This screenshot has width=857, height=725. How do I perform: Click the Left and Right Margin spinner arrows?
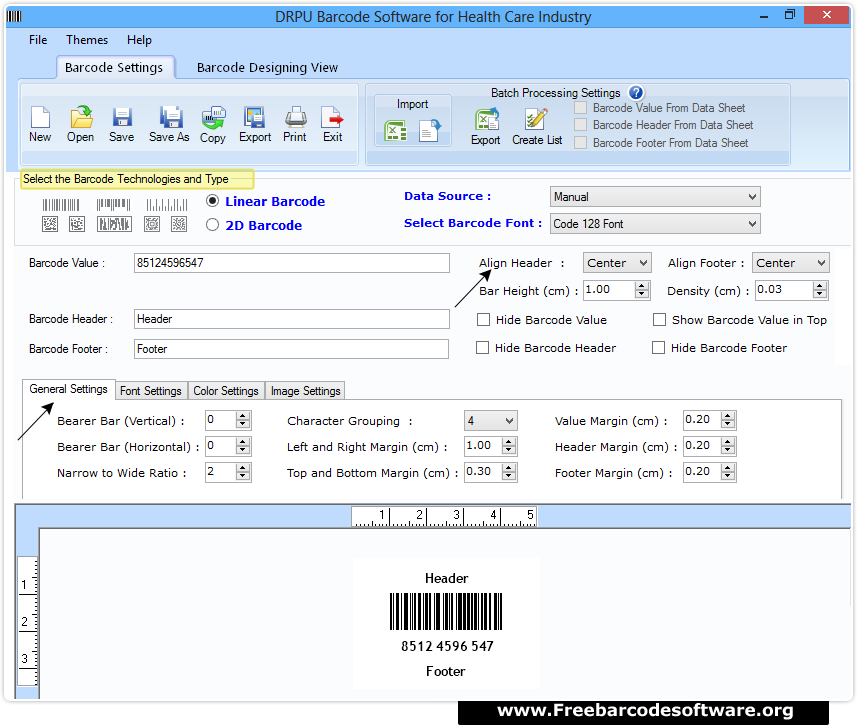[509, 446]
